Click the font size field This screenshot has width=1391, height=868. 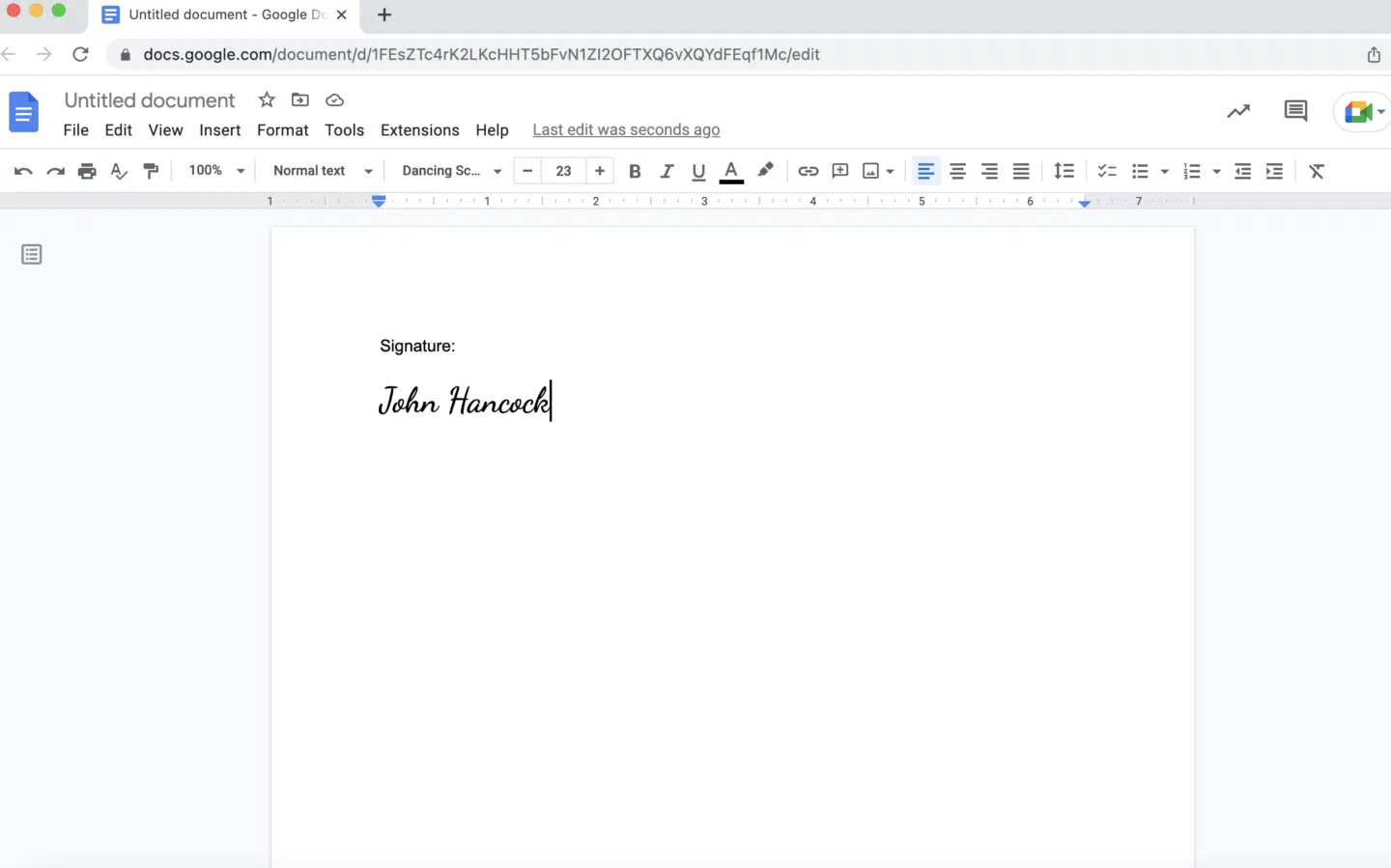pos(564,171)
